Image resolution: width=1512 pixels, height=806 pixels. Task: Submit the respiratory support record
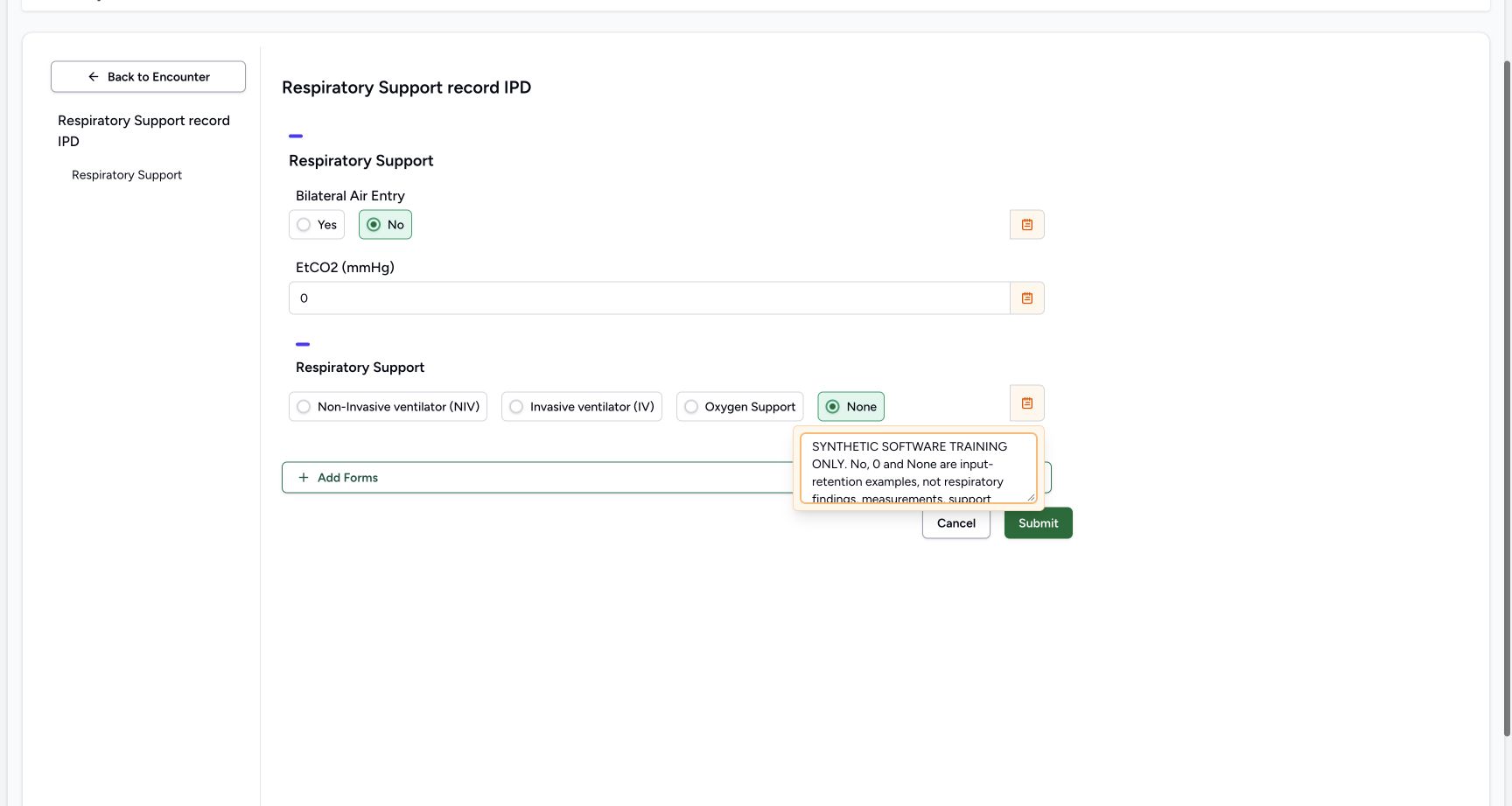tap(1039, 523)
